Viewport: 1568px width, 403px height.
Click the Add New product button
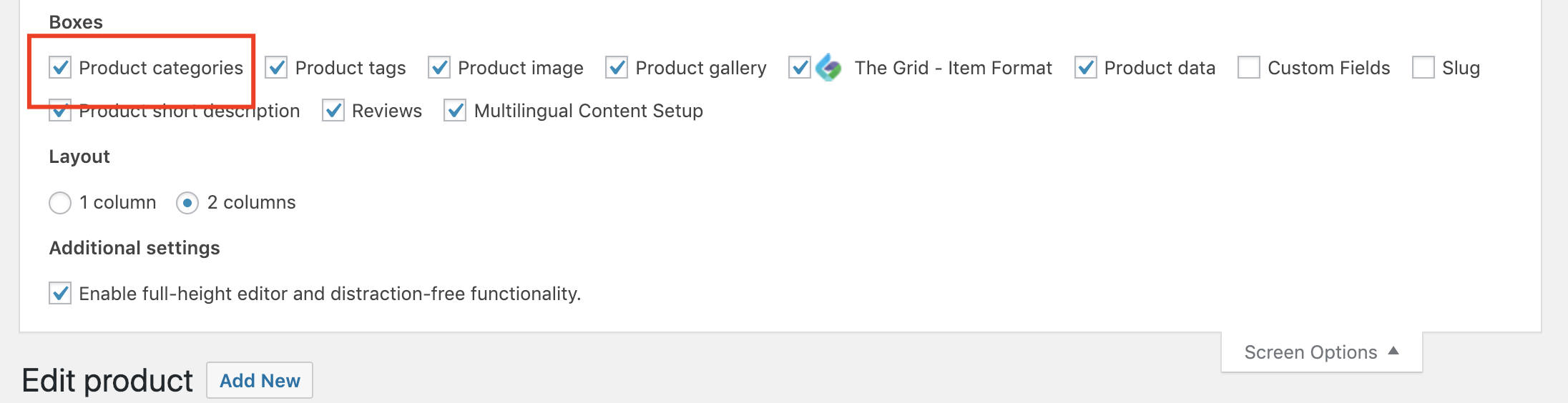[260, 380]
